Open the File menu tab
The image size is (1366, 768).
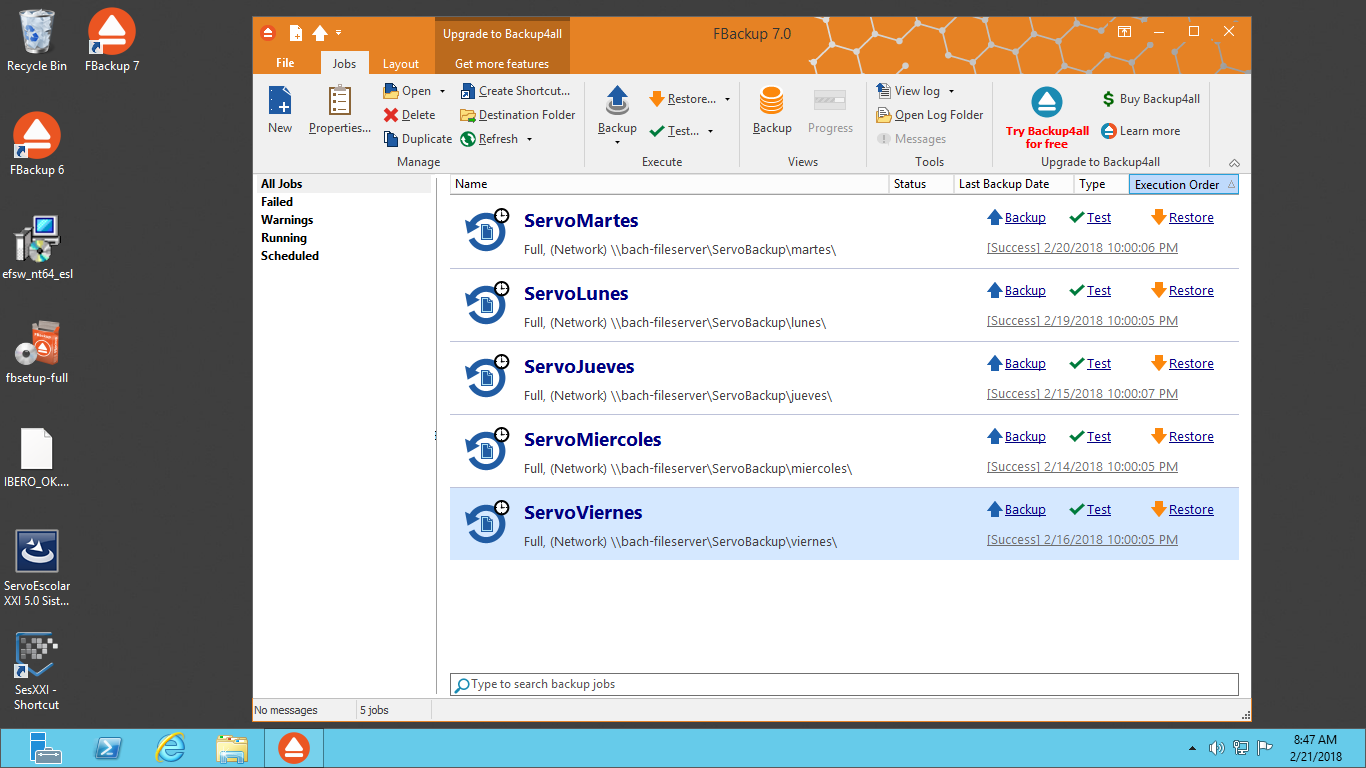point(285,63)
